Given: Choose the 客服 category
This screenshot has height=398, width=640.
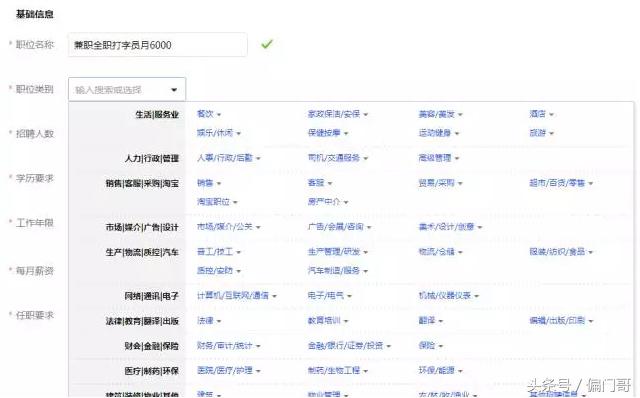Looking at the screenshot, I should click(320, 183).
